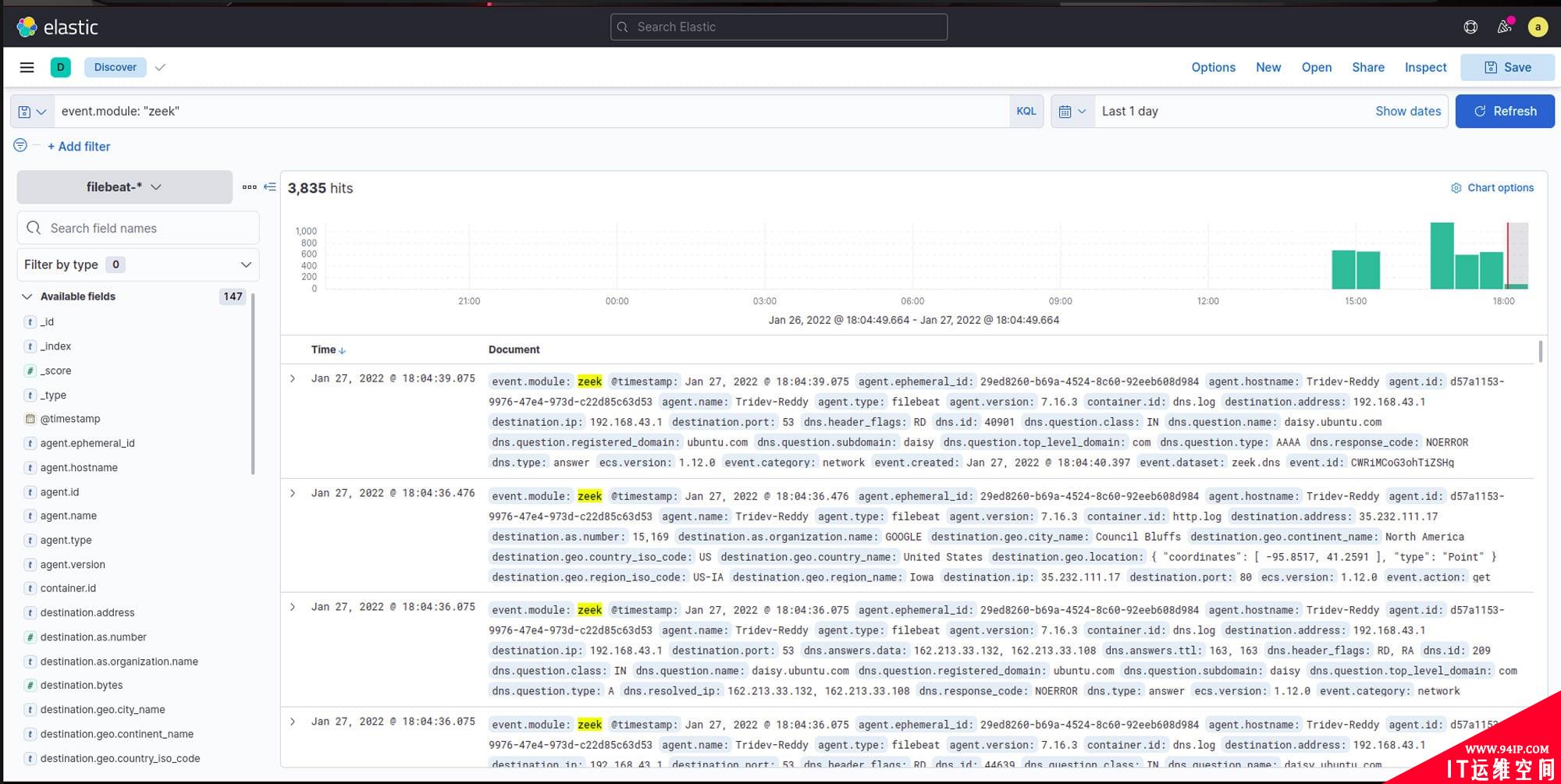1561x784 pixels.
Task: Open the hamburger navigation menu
Action: (27, 67)
